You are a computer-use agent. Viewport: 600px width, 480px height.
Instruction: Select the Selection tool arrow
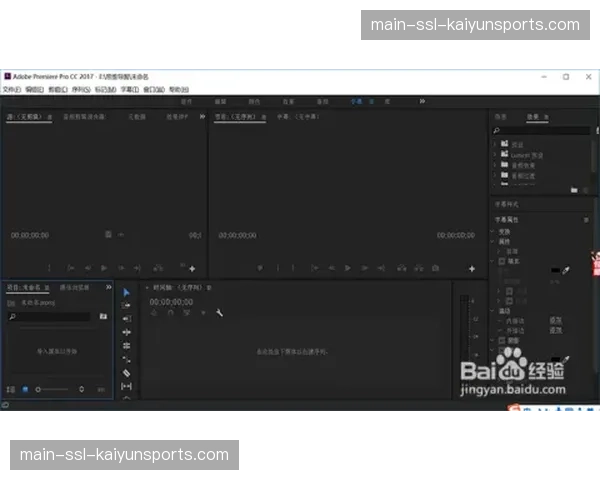coord(126,293)
